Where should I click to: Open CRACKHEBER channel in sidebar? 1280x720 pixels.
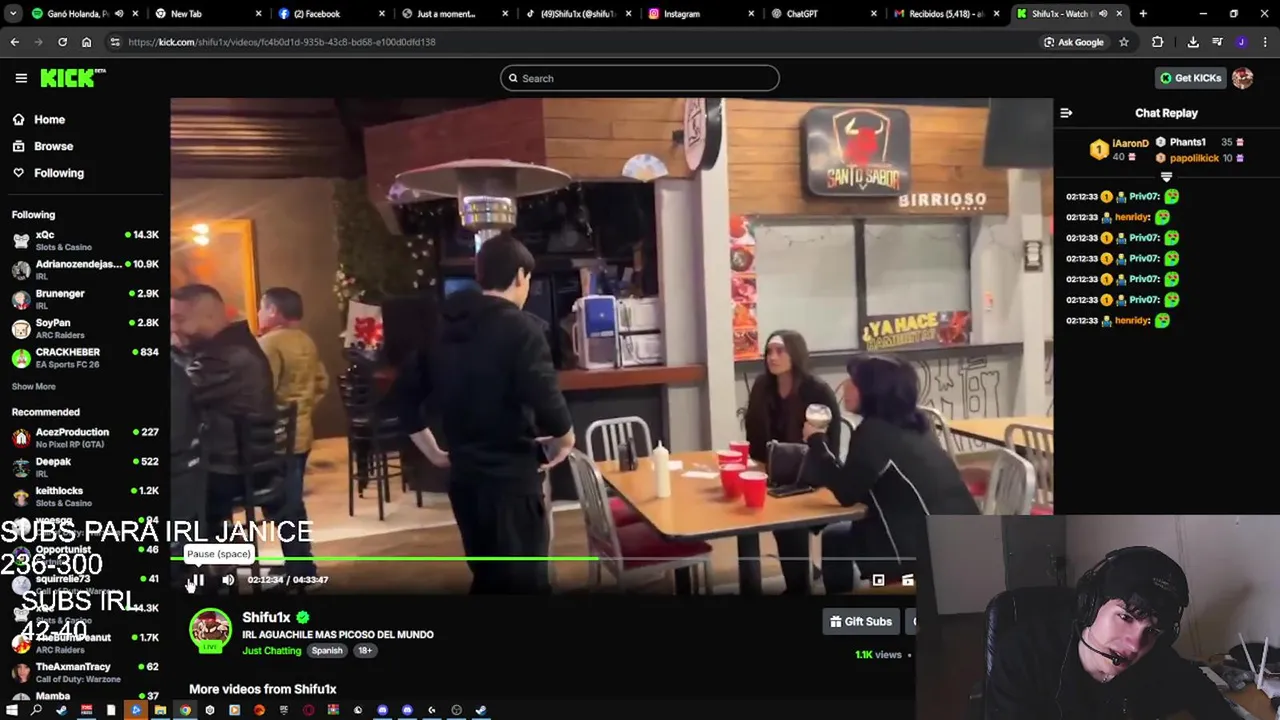(85, 358)
